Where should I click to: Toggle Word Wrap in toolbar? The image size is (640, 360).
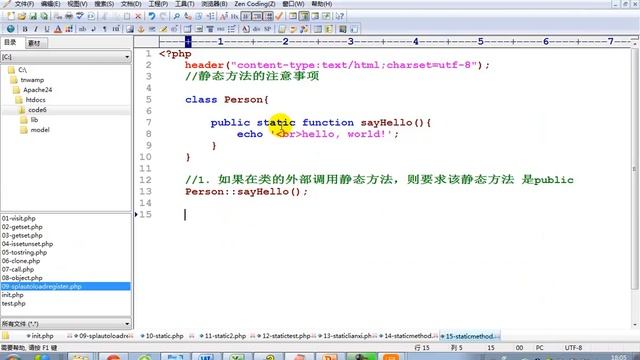(245, 16)
